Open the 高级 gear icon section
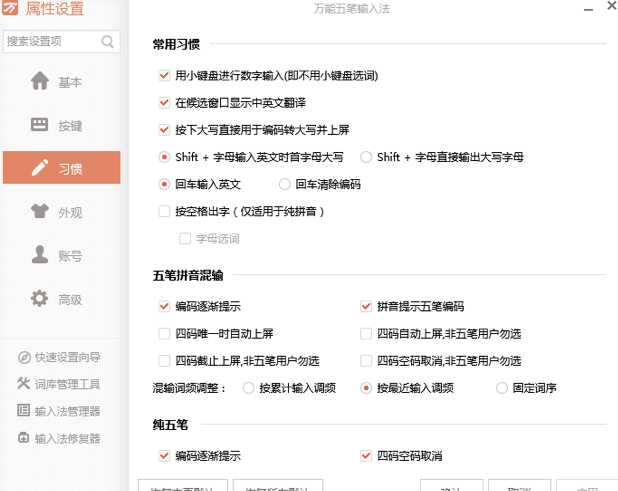Viewport: 618px width, 491px height. point(40,299)
